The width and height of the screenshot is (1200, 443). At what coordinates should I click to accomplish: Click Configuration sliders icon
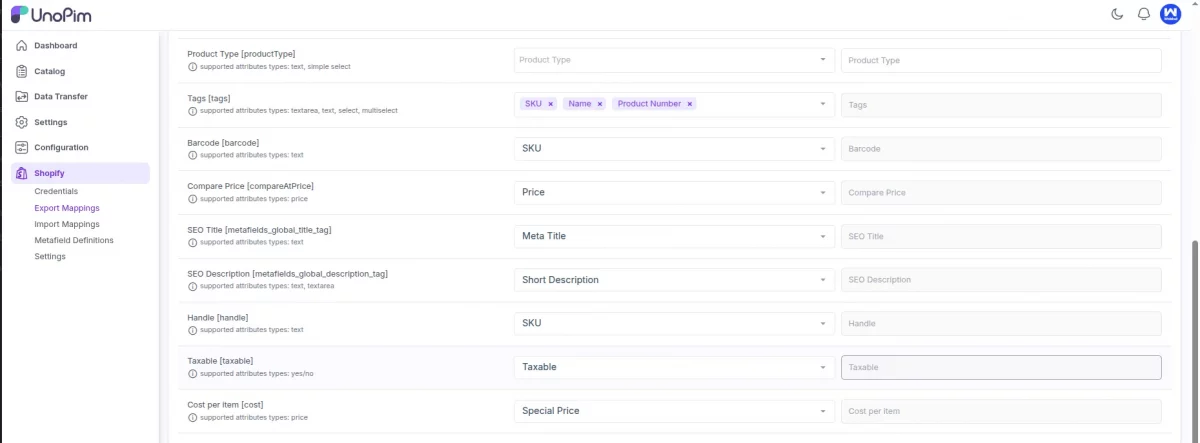pos(21,148)
